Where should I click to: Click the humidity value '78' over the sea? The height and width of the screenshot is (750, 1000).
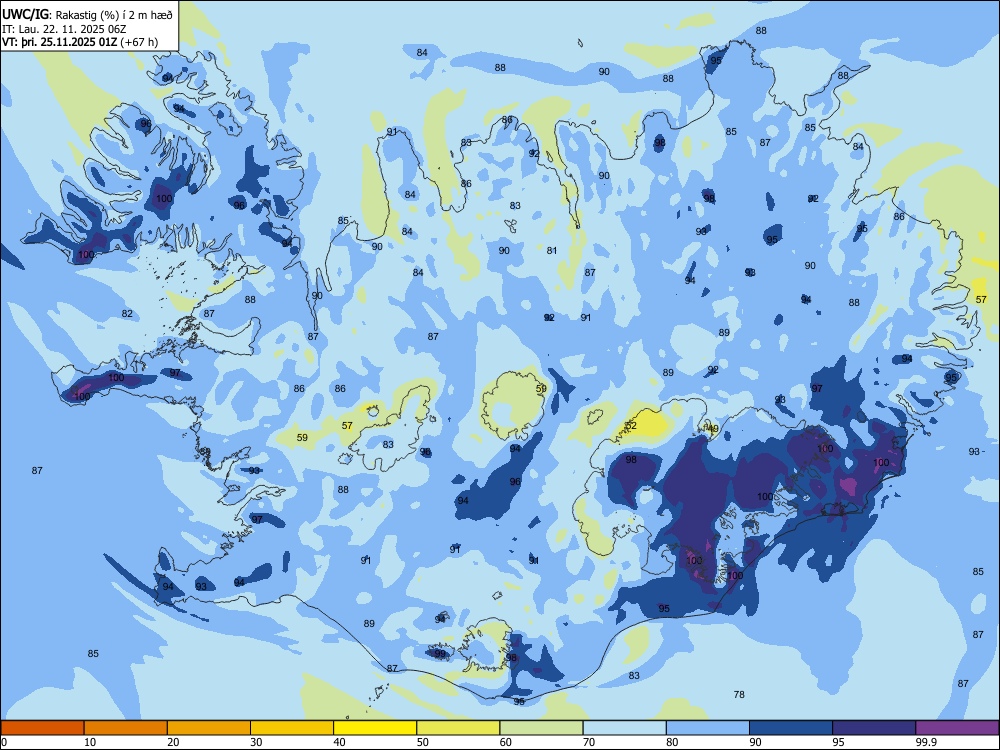pyautogui.click(x=739, y=695)
